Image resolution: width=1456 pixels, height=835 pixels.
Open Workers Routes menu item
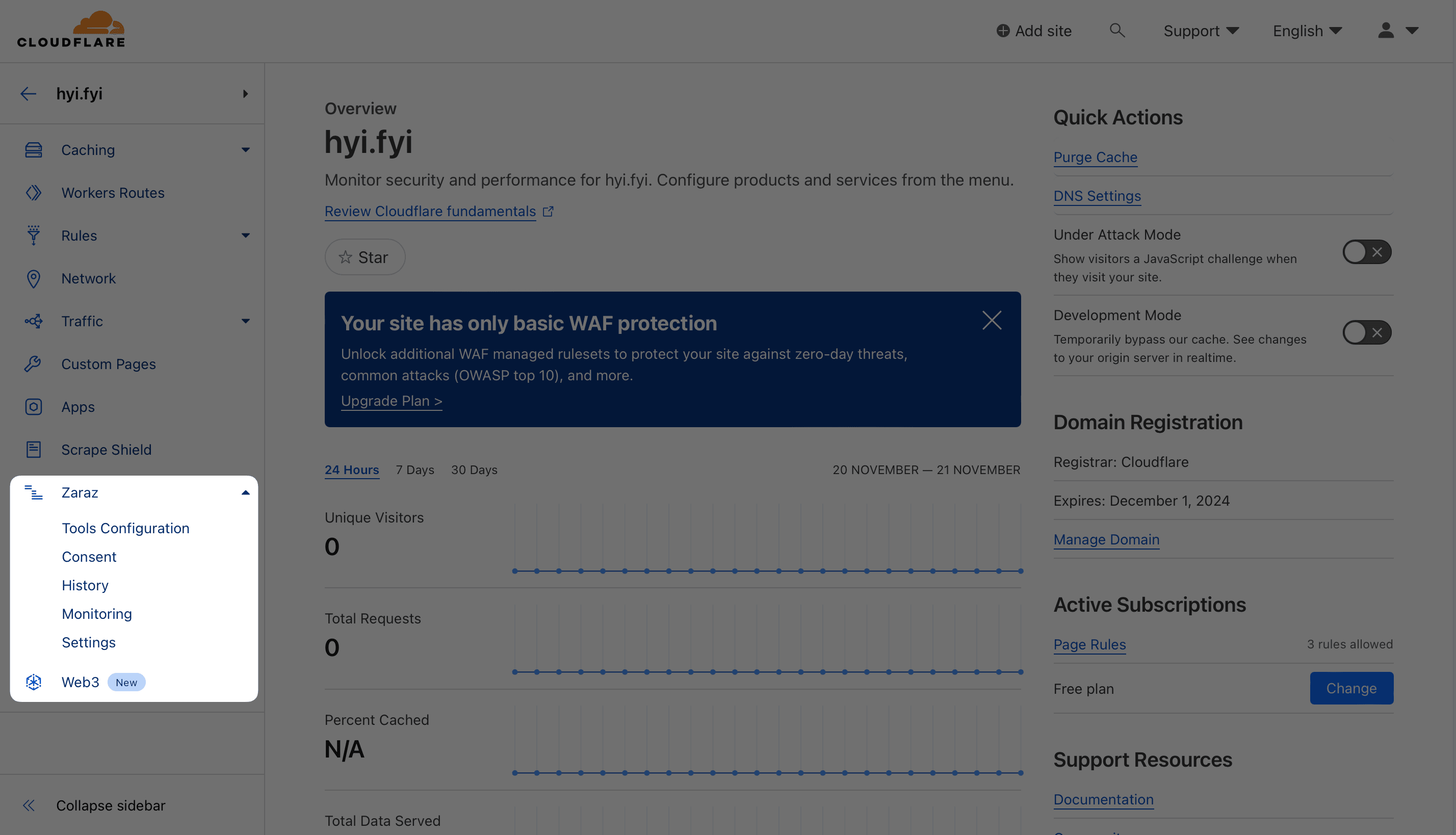pyautogui.click(x=113, y=193)
